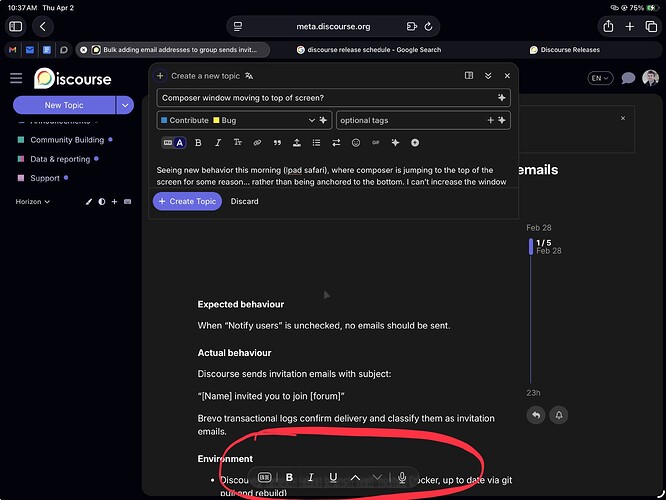Toggle composer preview panel icon
This screenshot has height=500, width=666.
[x=469, y=76]
